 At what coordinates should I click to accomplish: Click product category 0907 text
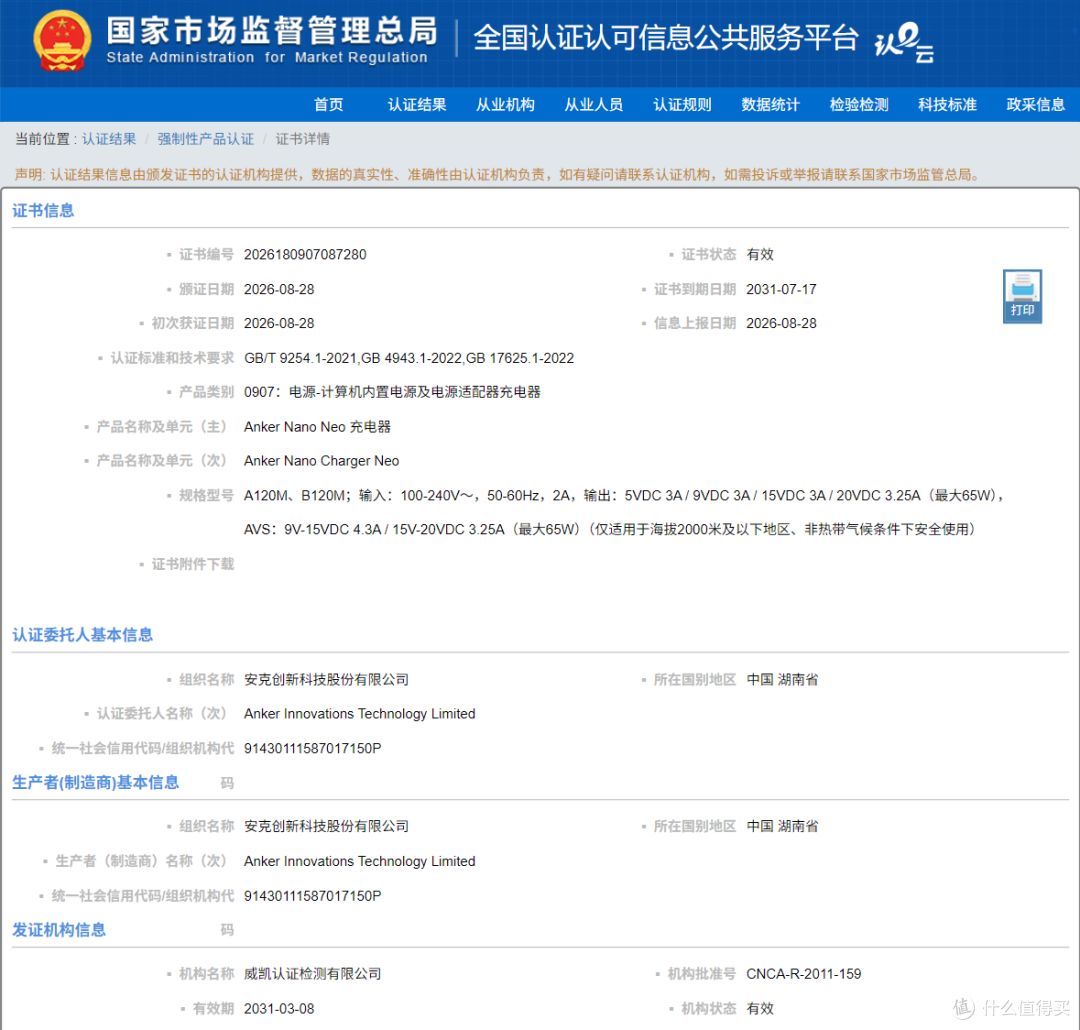392,392
